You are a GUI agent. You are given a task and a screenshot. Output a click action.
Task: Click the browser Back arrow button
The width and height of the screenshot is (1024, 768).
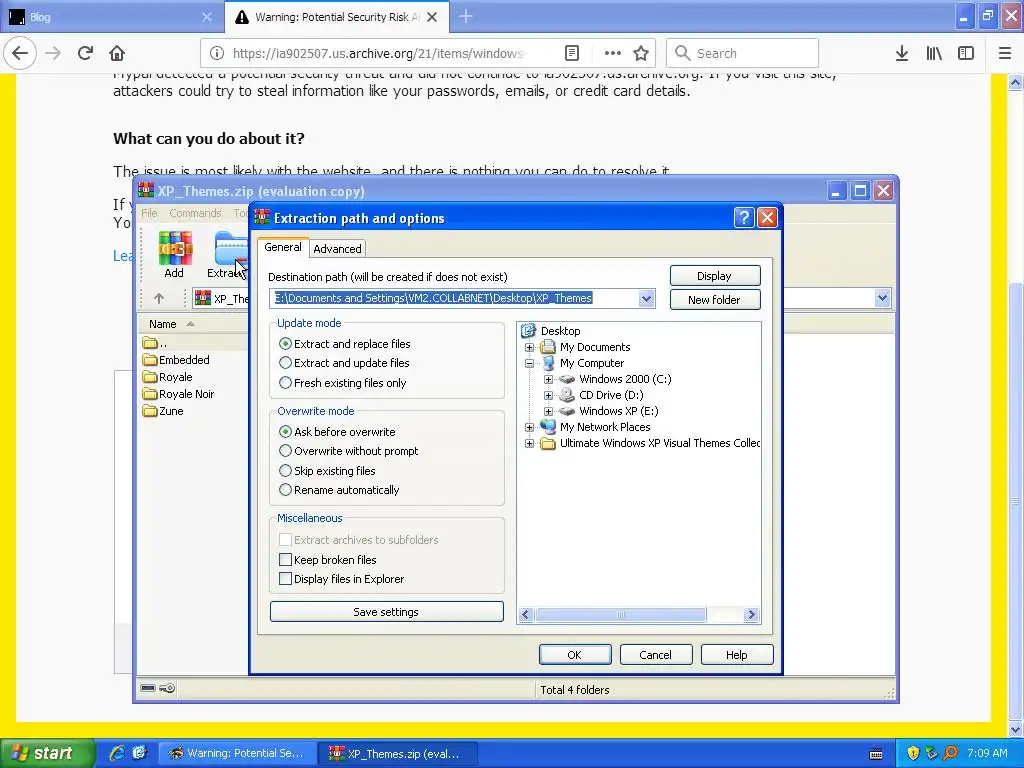coord(20,54)
